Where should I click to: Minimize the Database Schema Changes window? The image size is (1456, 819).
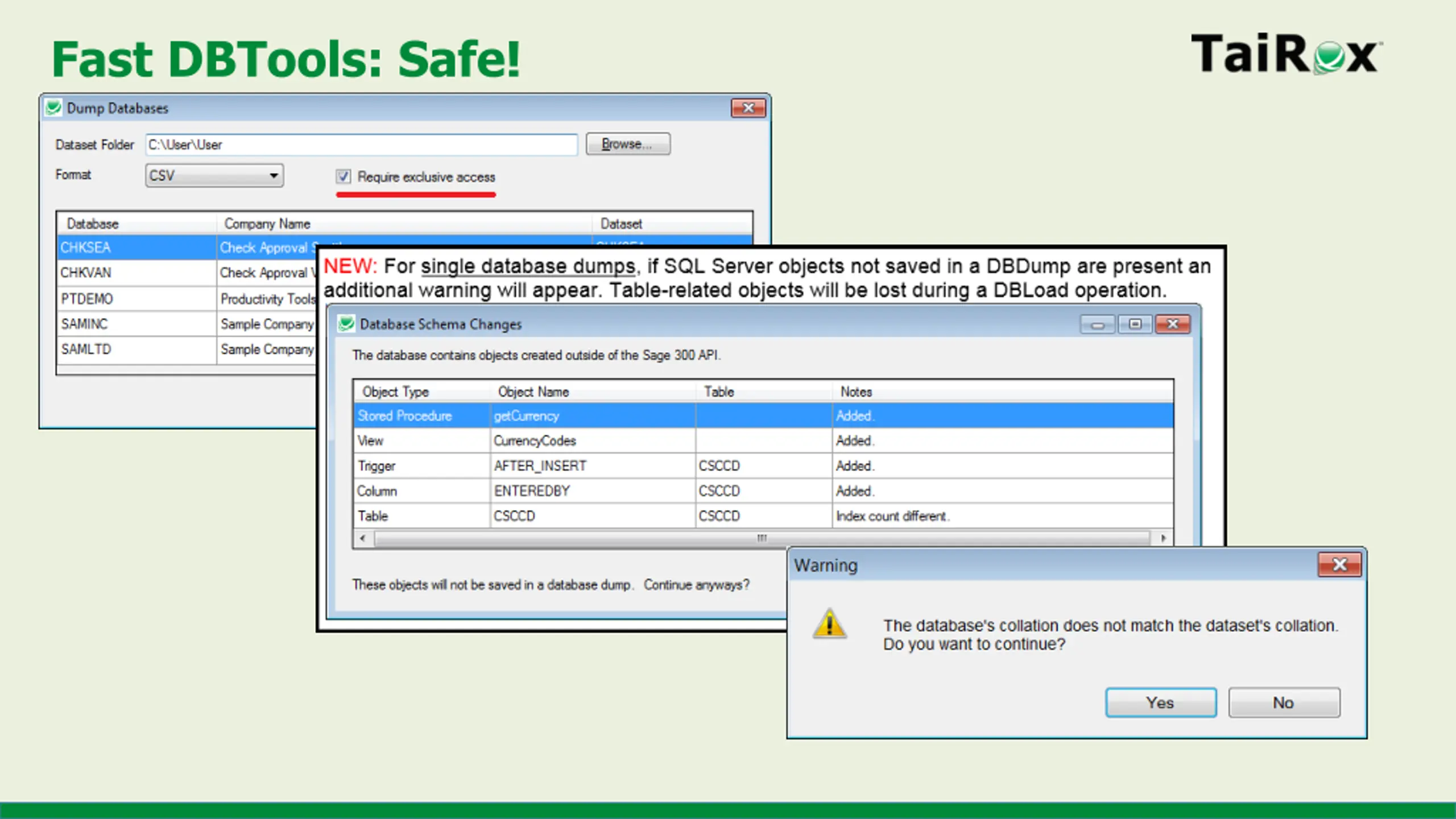[1098, 324]
